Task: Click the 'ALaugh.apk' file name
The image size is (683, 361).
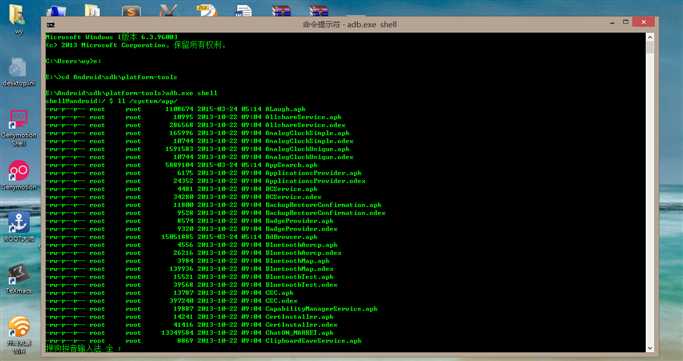Action: point(285,109)
